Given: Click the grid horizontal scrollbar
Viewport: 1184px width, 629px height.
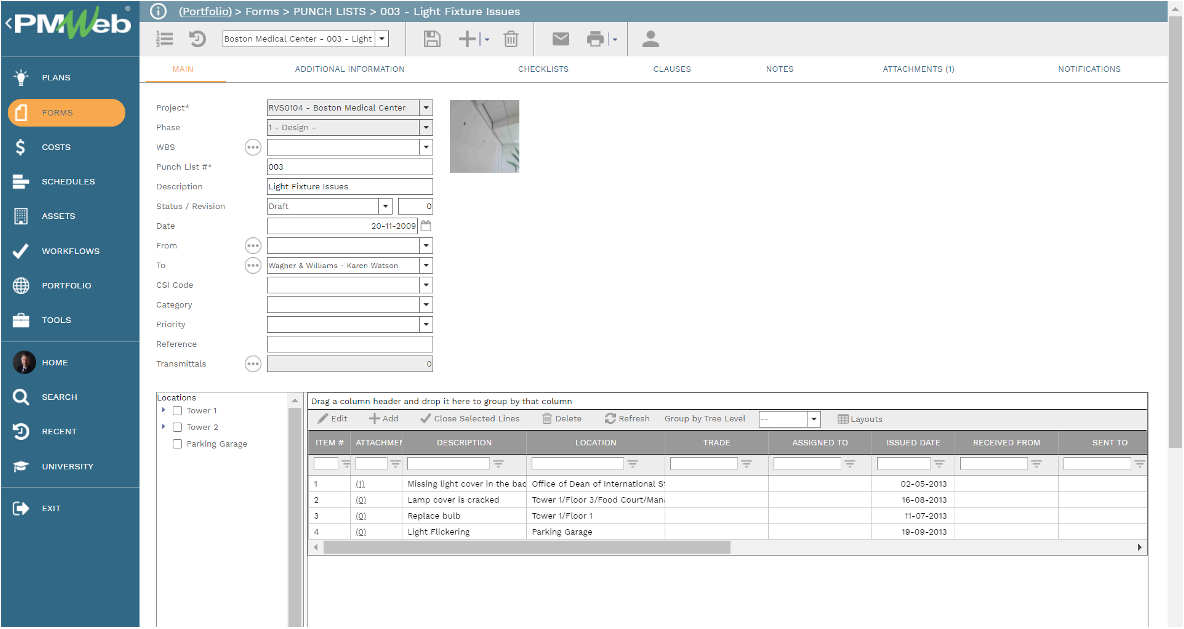Looking at the screenshot, I should click(527, 547).
